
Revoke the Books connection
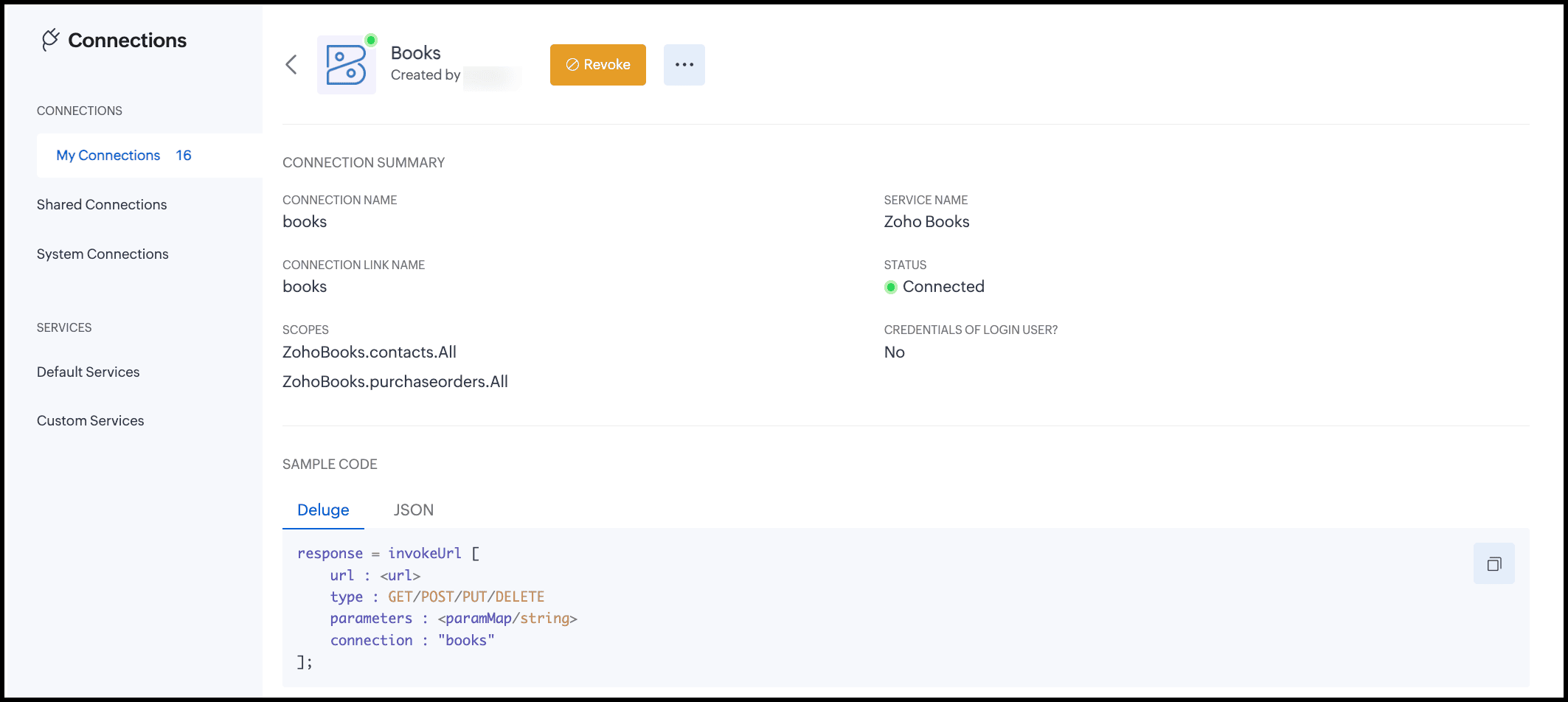[598, 65]
